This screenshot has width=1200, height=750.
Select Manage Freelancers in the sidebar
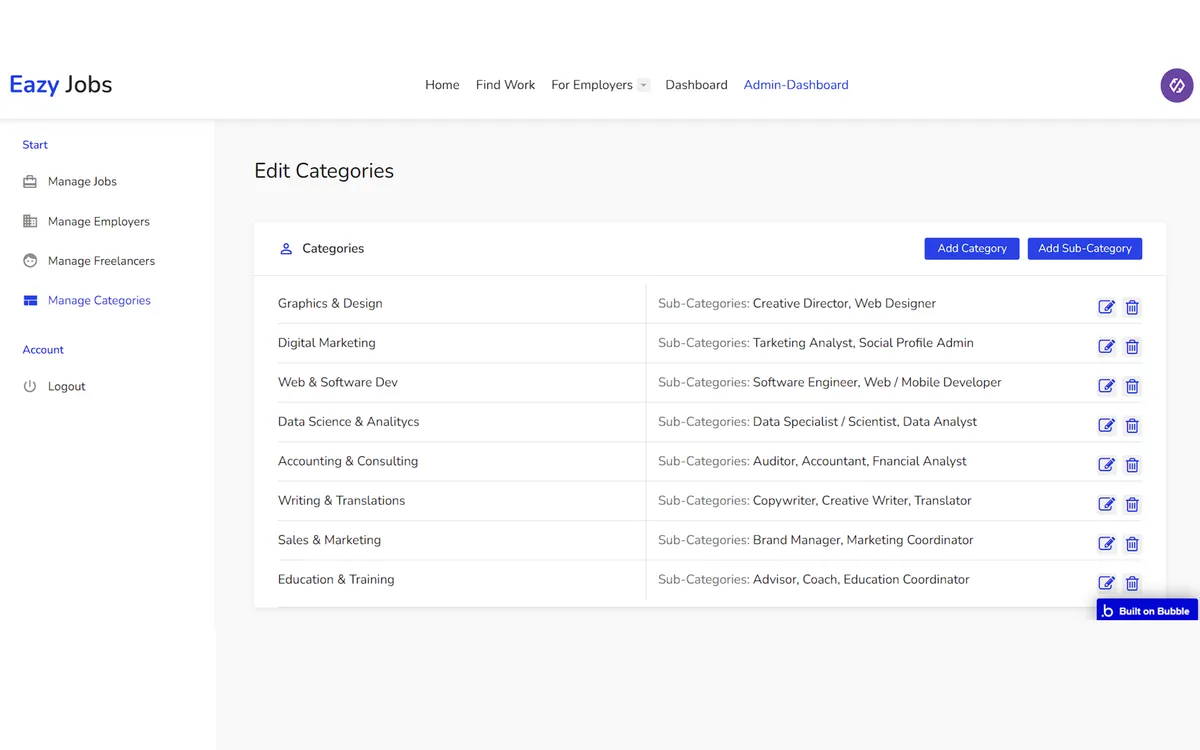(x=101, y=261)
